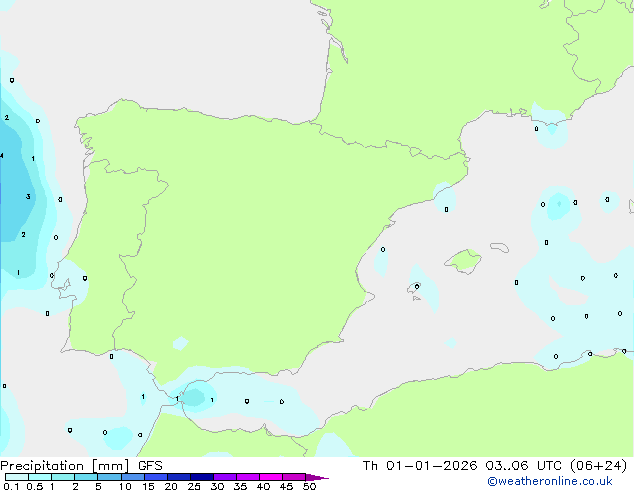Pick the 15–20 mm legend color swatch
Image resolution: width=634 pixels, height=490 pixels.
pos(156,477)
